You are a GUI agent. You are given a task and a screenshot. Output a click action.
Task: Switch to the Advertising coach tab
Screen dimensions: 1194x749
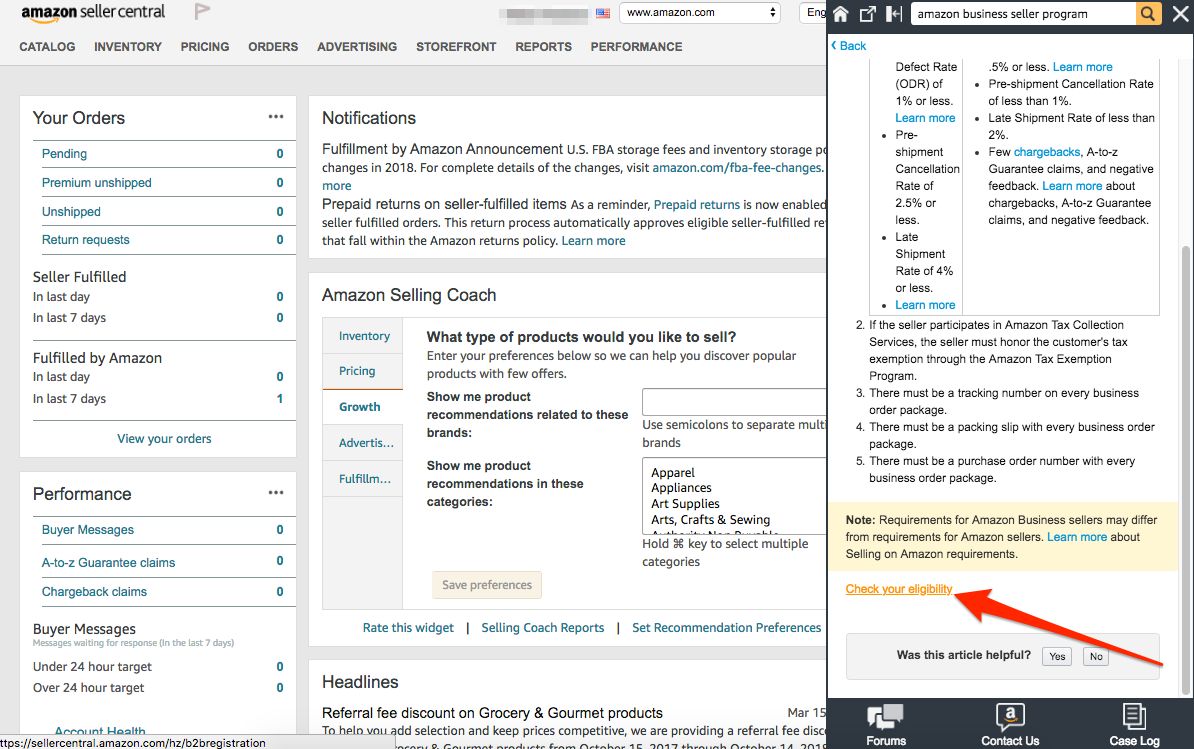(363, 442)
